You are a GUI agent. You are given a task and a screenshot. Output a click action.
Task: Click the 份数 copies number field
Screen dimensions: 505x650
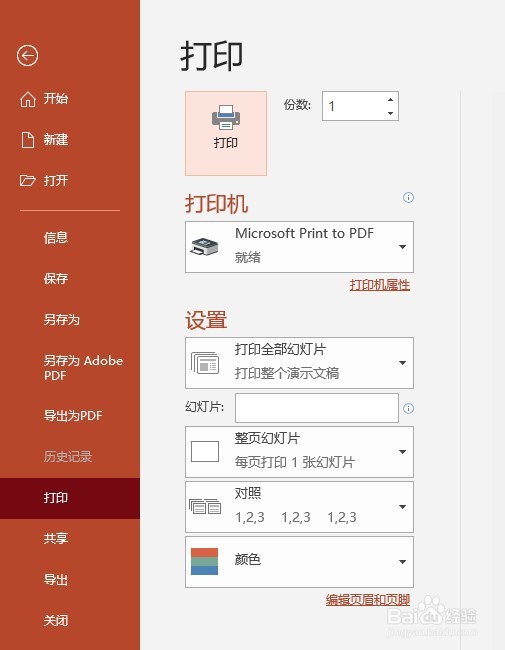360,106
